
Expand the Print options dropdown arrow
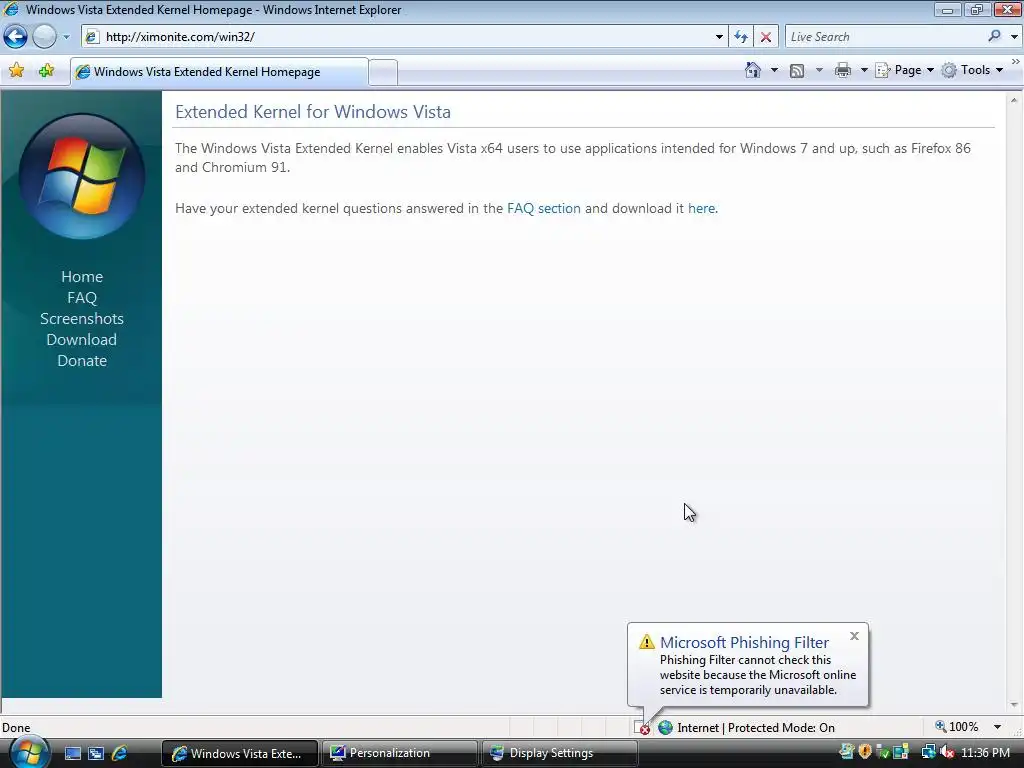(x=863, y=71)
